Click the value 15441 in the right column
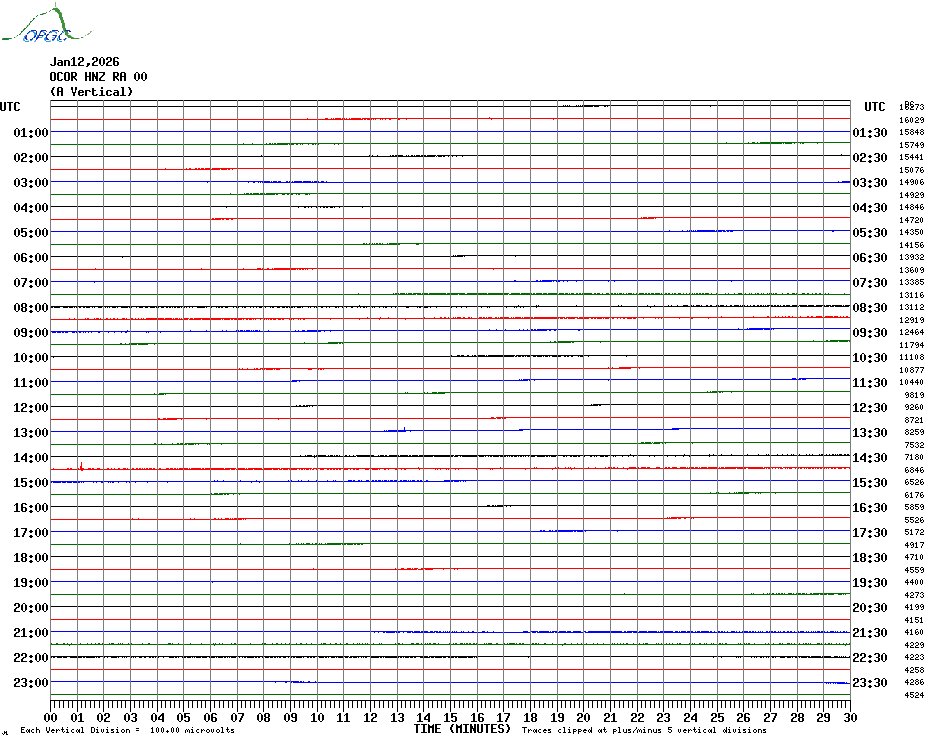 click(912, 157)
